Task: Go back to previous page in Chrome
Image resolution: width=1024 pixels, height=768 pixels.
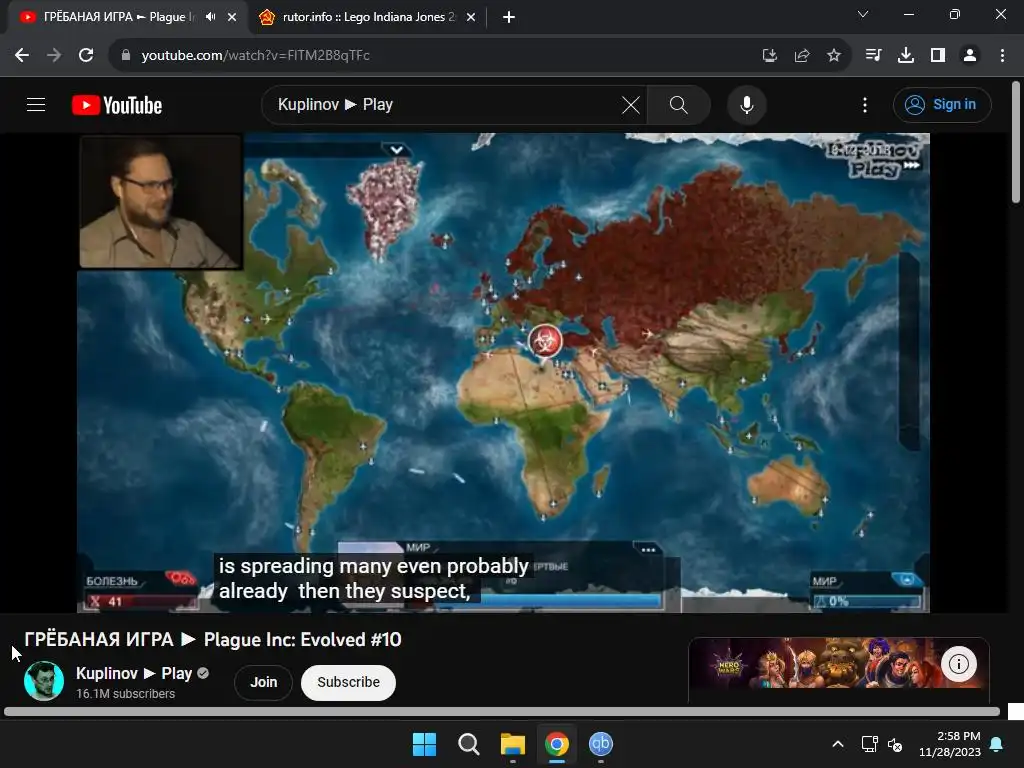Action: coord(22,56)
